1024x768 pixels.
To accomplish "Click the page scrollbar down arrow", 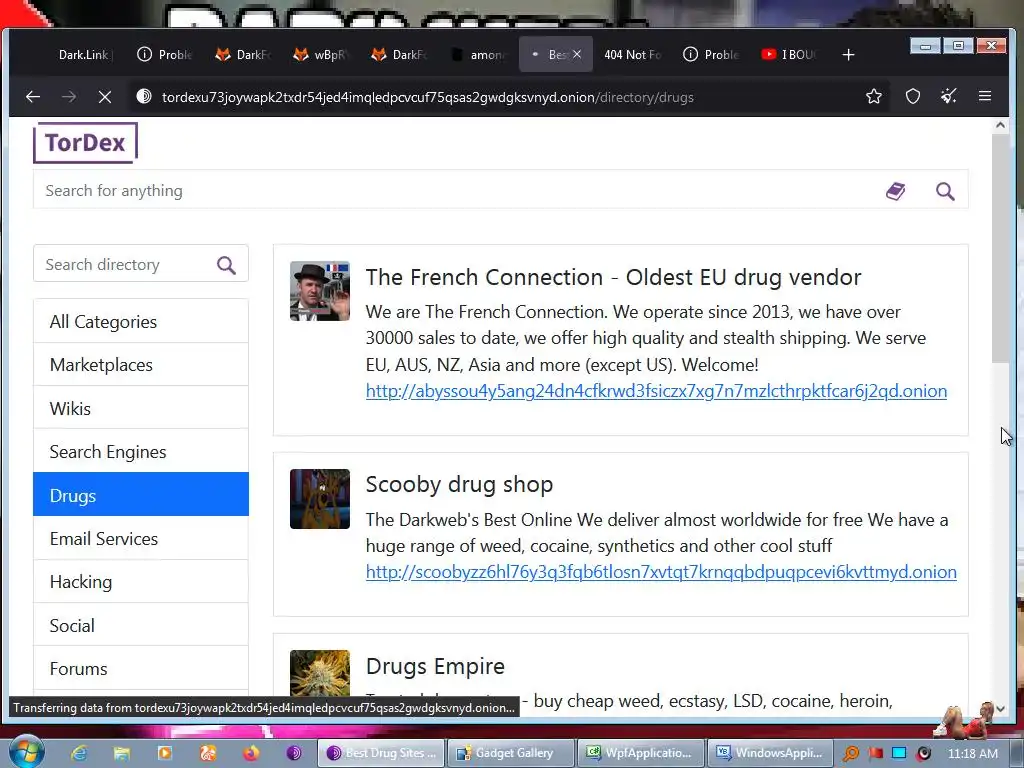I will (x=1000, y=709).
